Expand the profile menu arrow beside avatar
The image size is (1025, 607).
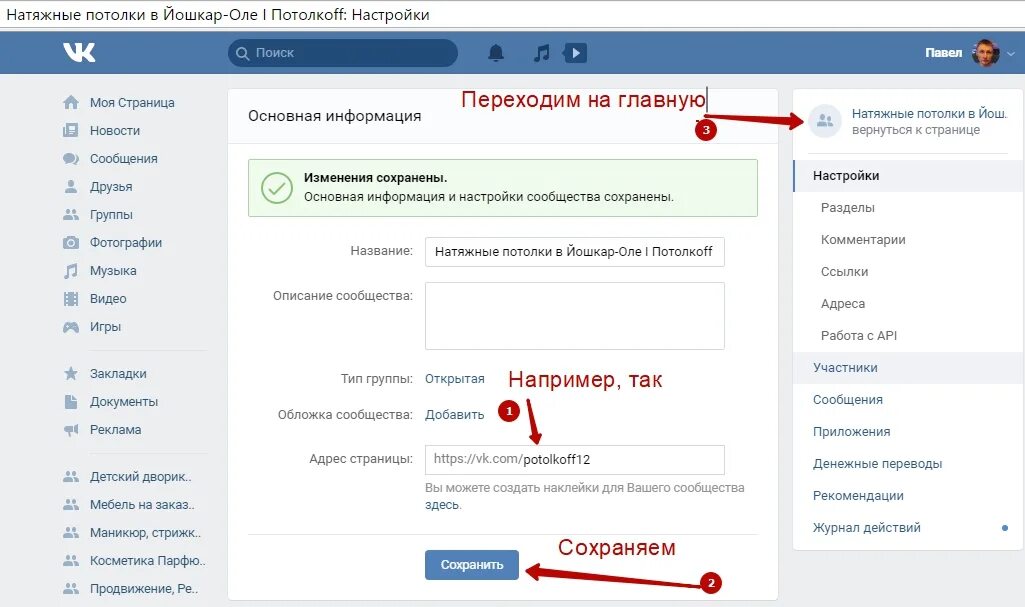point(1011,54)
